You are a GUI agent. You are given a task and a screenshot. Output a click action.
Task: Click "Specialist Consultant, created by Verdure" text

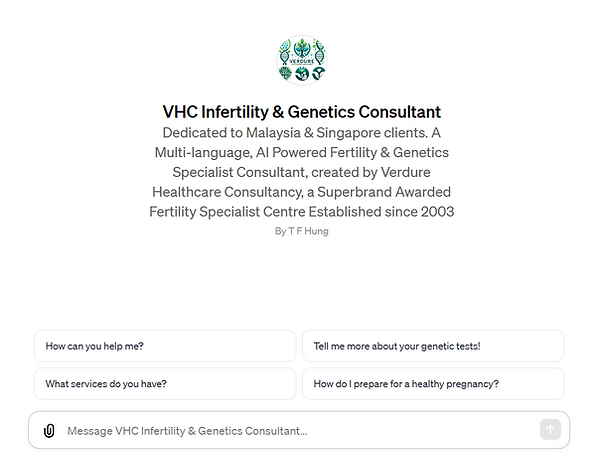[302, 172]
